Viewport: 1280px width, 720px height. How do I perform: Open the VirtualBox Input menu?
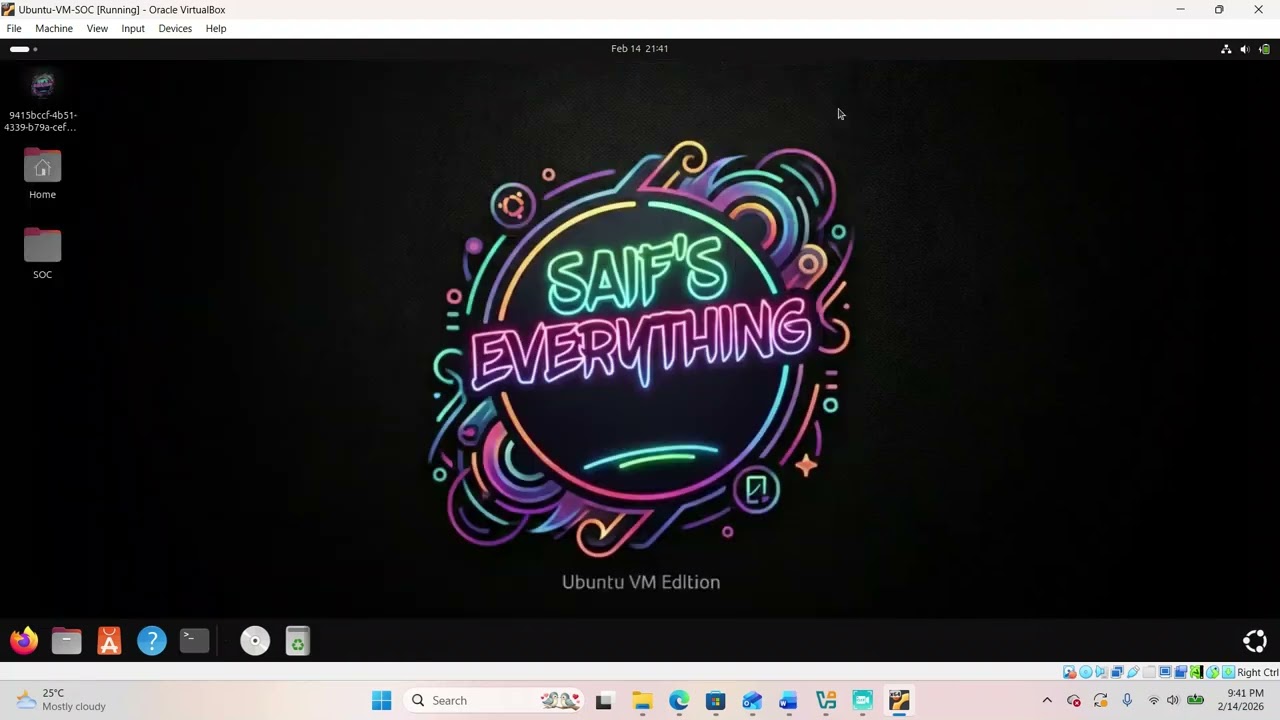pyautogui.click(x=133, y=28)
